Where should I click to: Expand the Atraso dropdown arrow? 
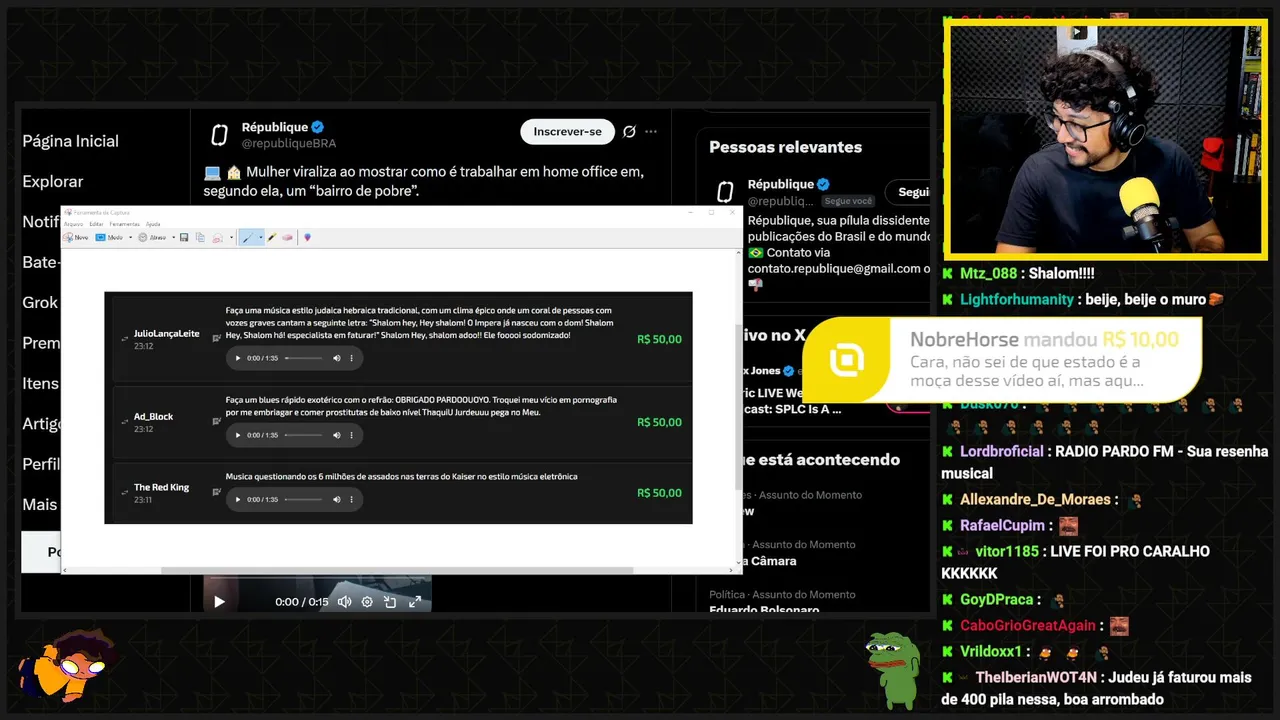(x=173, y=237)
